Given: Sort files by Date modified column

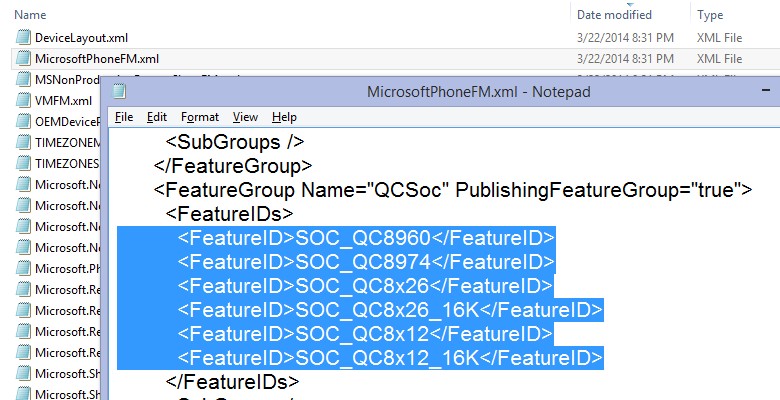Looking at the screenshot, I should [614, 15].
